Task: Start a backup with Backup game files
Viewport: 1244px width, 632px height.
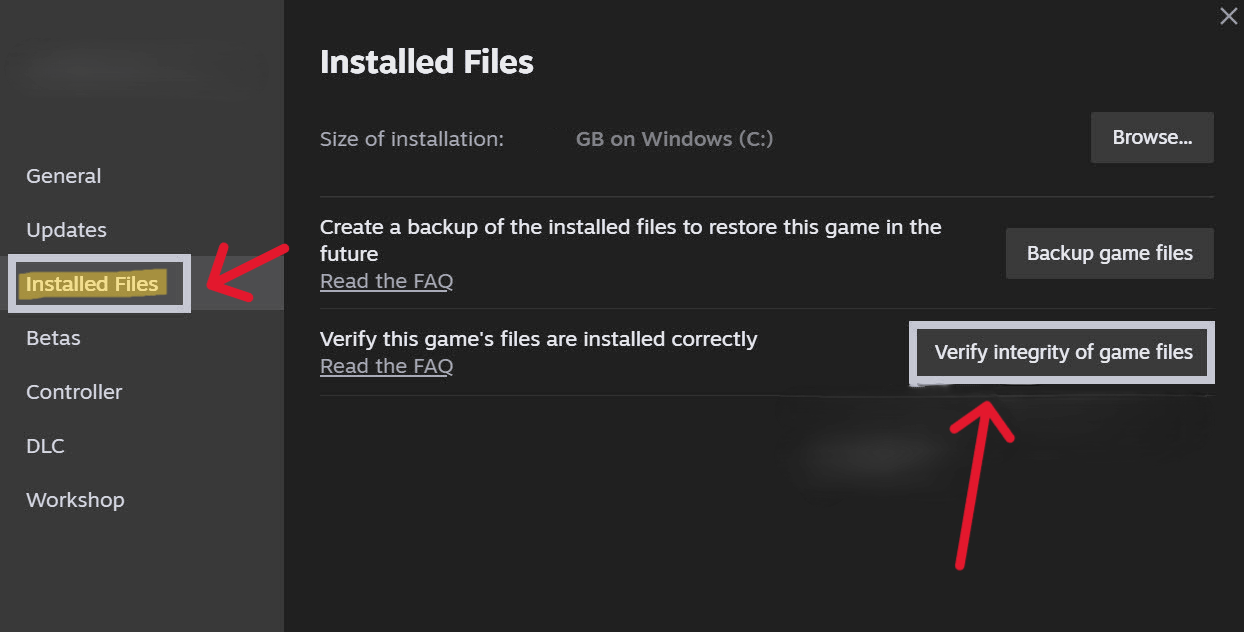Action: [1108, 253]
